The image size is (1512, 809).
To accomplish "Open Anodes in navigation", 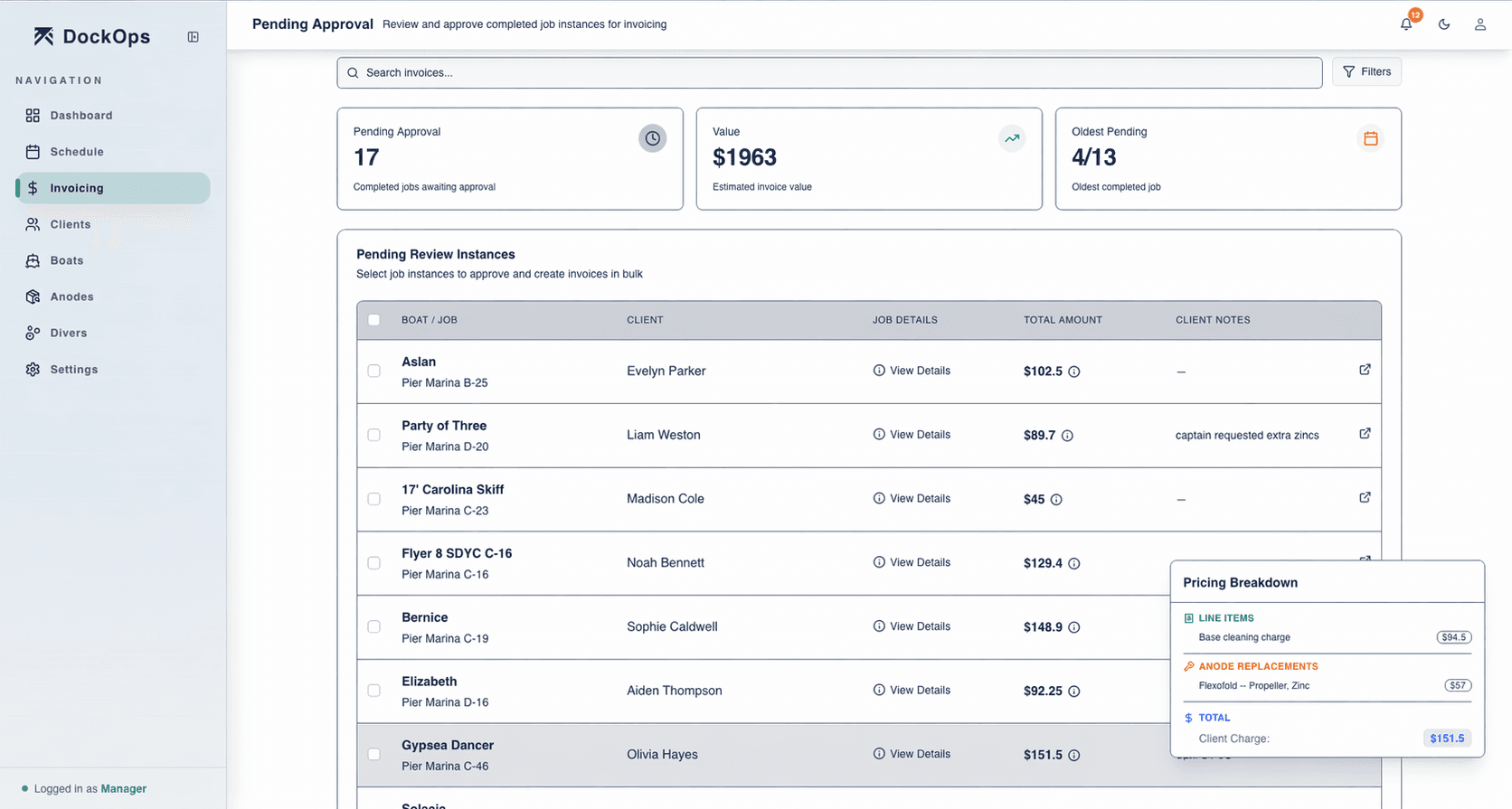I will tap(113, 296).
